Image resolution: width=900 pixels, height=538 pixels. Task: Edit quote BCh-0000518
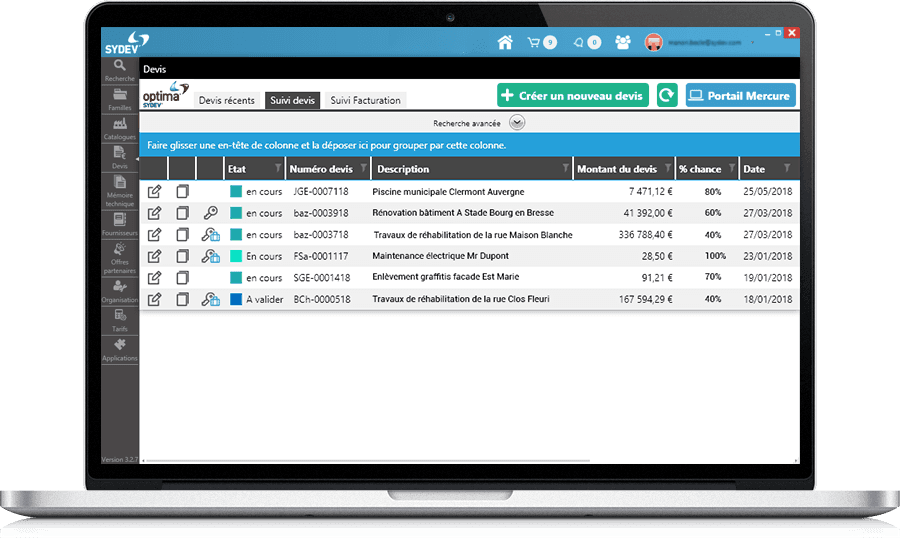[x=154, y=299]
